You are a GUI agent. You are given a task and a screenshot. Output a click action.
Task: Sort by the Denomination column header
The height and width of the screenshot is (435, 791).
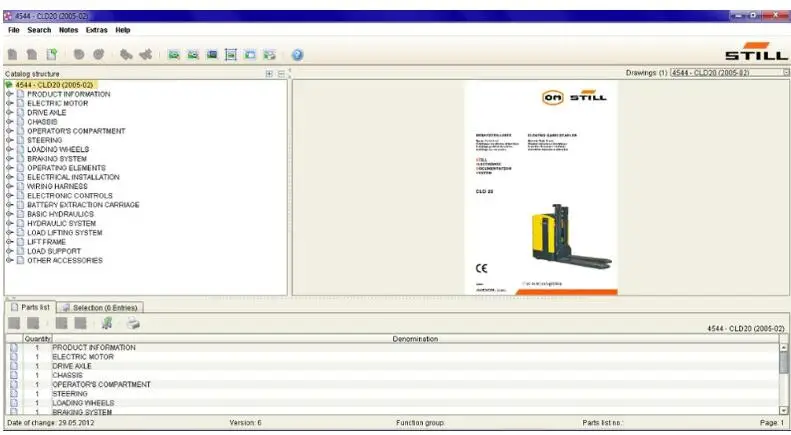(x=415, y=339)
